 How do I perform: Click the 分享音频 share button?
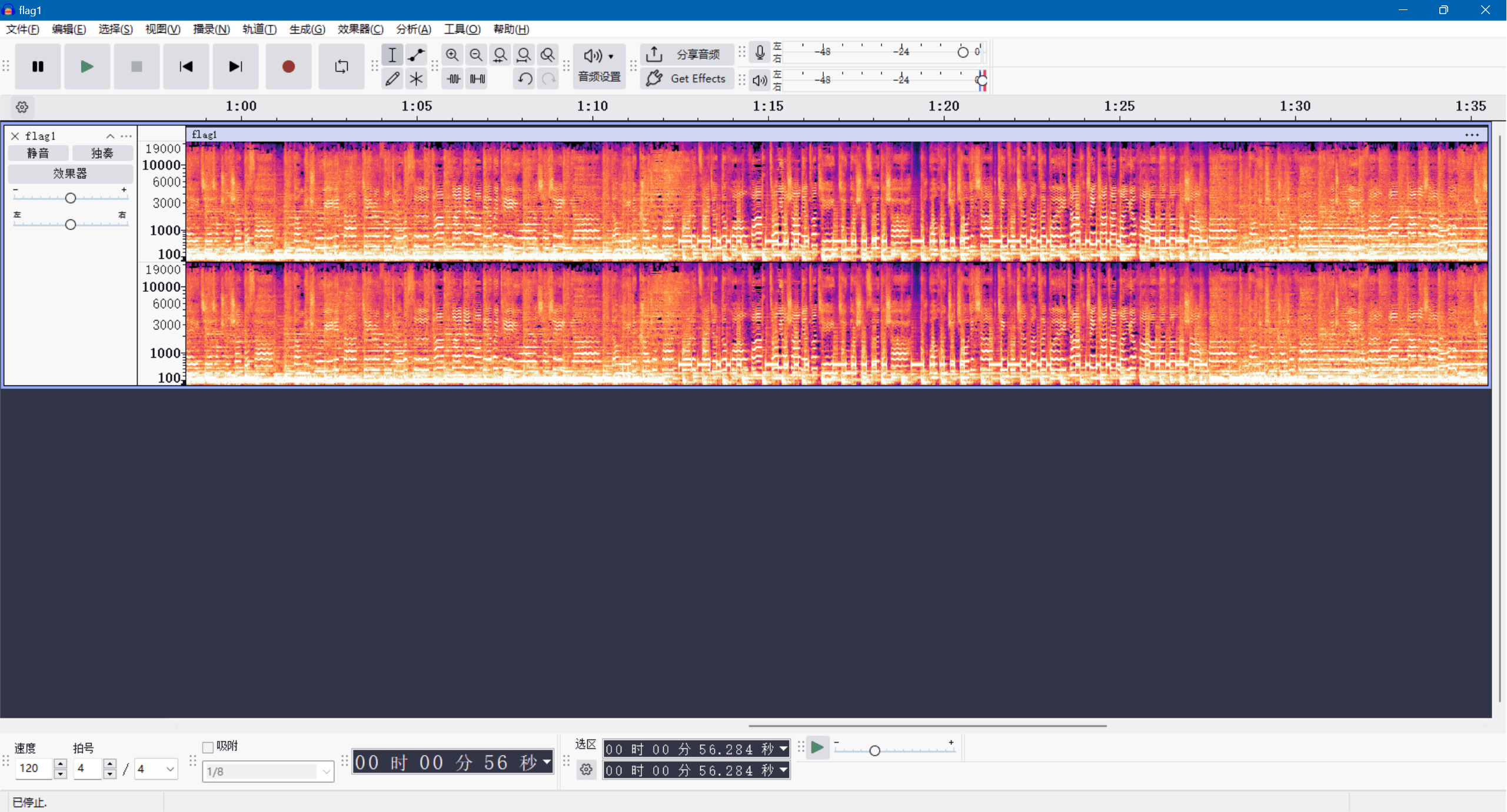pos(686,55)
